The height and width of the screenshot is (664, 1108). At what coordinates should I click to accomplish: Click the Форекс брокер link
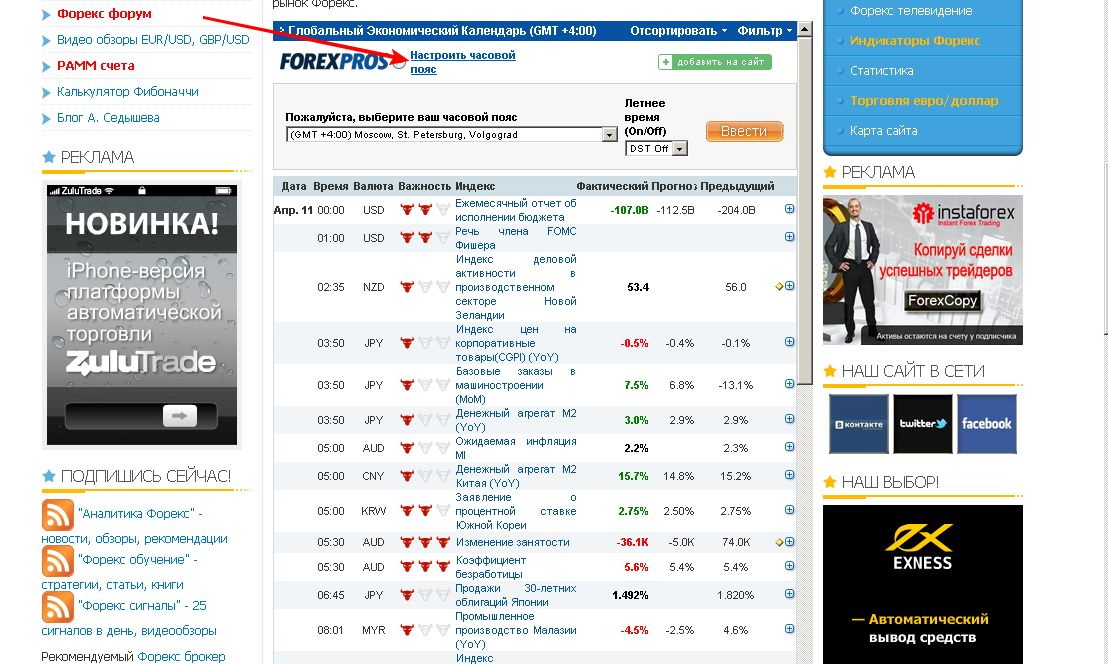[x=181, y=657]
